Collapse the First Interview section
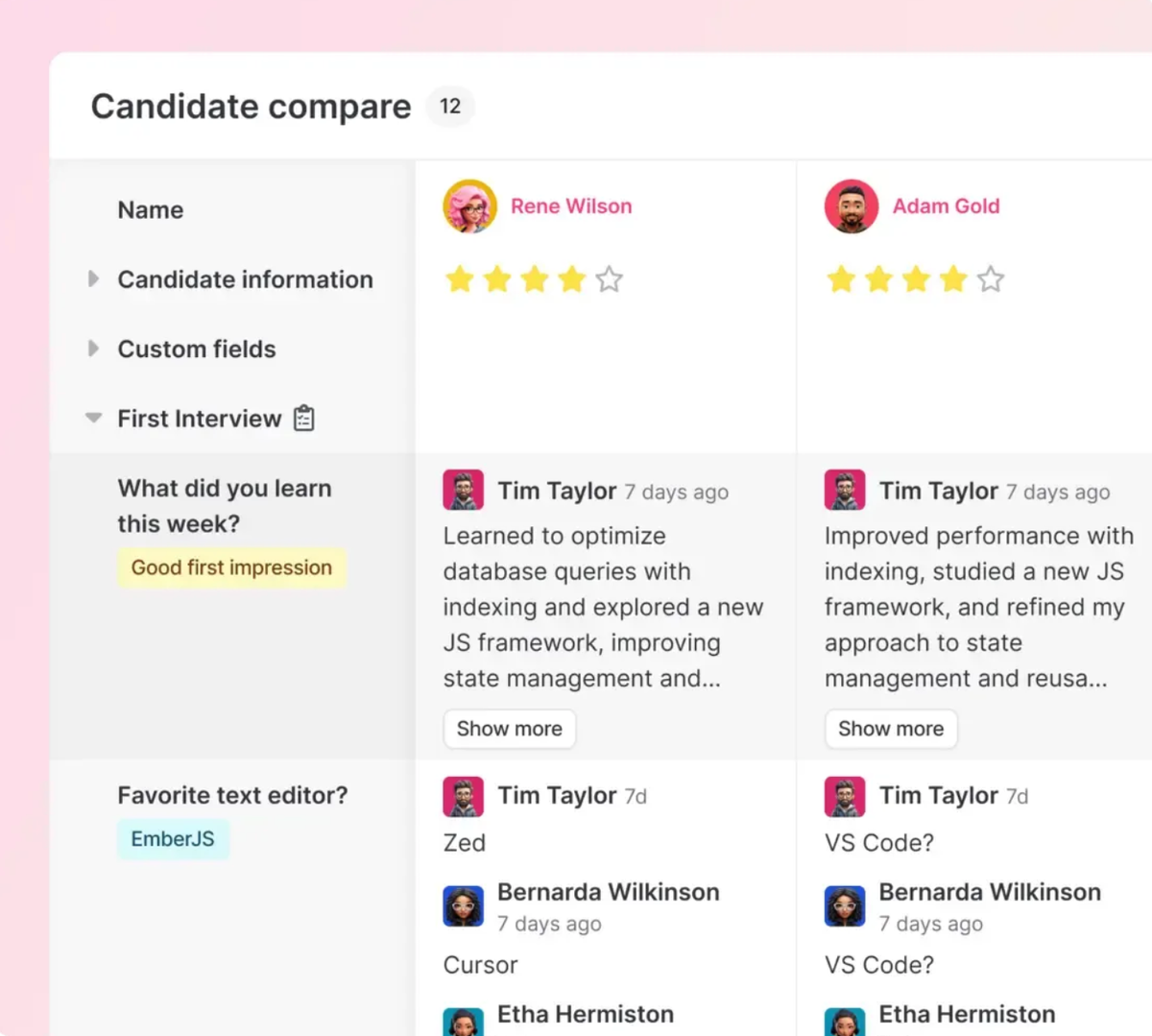The width and height of the screenshot is (1152, 1036). coord(93,418)
